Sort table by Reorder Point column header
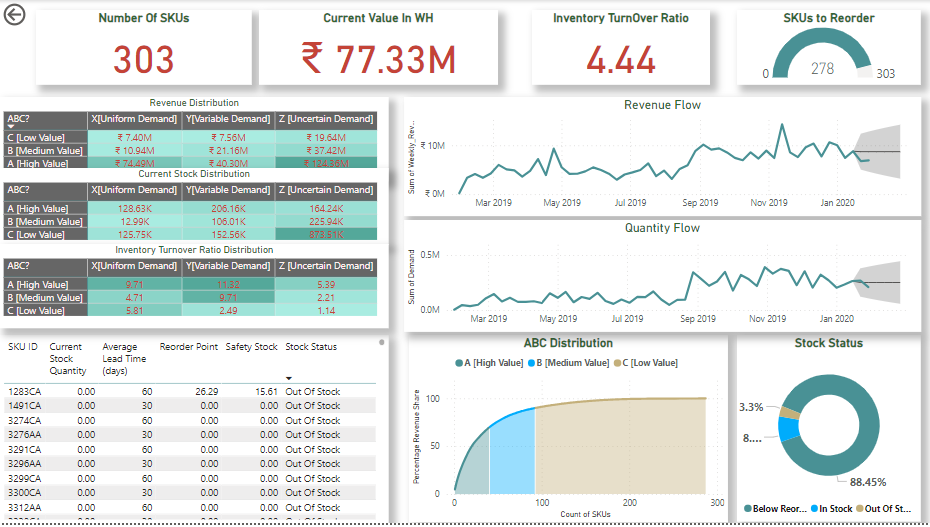 (x=188, y=347)
